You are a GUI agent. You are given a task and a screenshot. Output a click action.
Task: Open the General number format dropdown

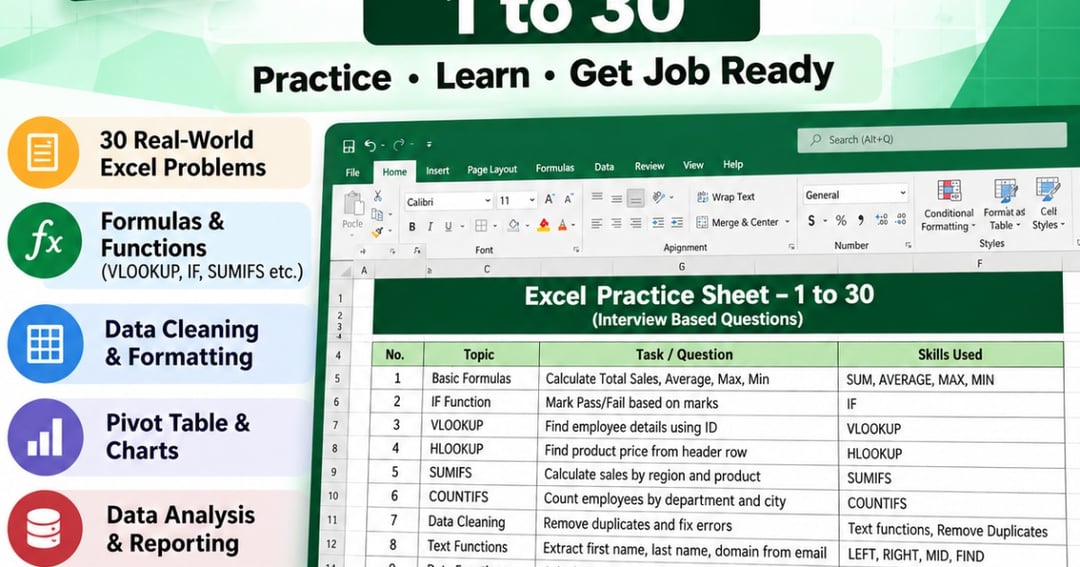click(902, 194)
